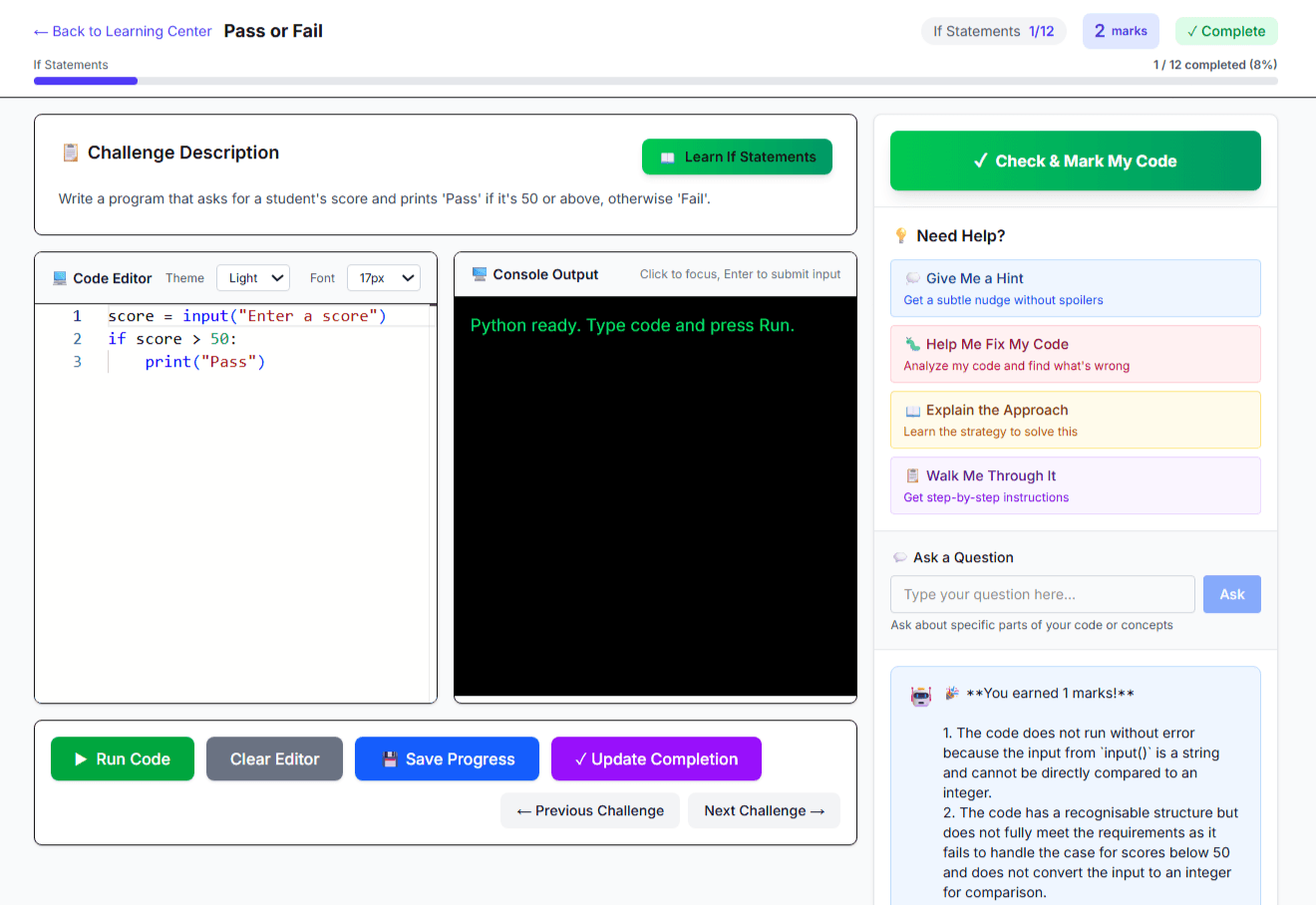Click the notebook icon on Walk Me Through It
1316x905 pixels.
click(912, 475)
